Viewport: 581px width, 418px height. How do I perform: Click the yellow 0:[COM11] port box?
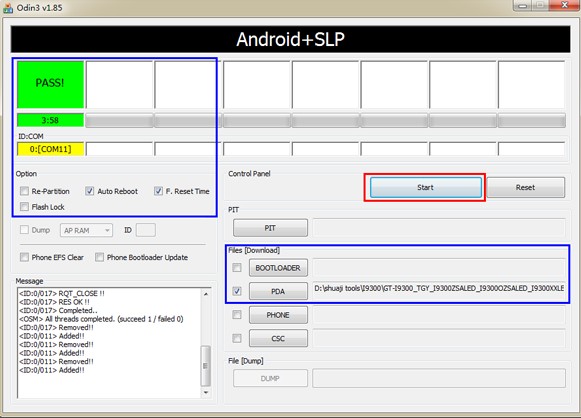click(x=50, y=149)
